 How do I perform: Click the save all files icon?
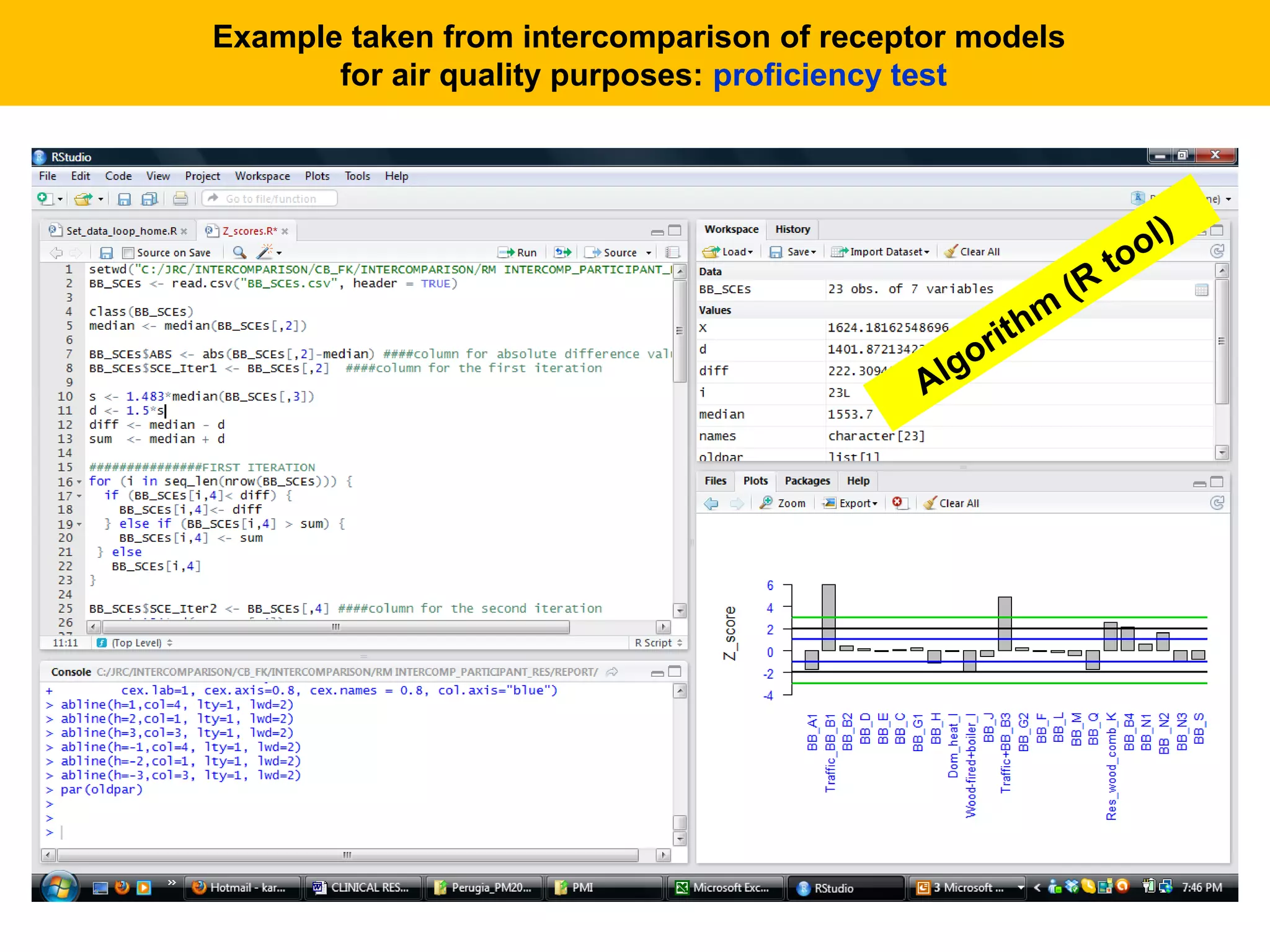(149, 199)
